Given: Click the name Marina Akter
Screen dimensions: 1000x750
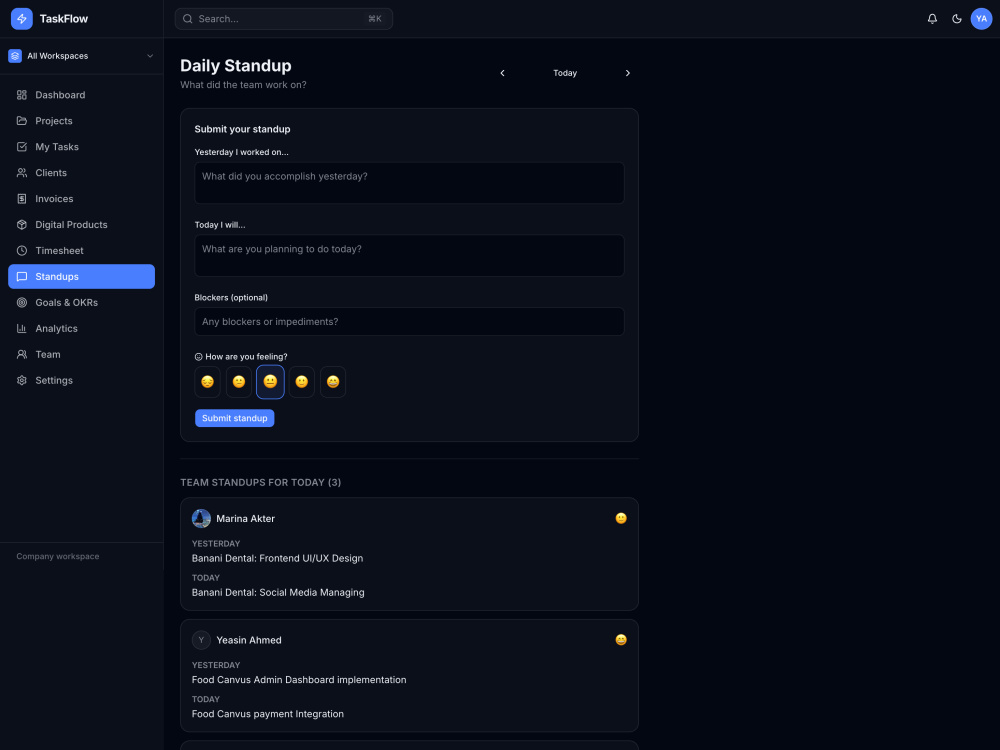Looking at the screenshot, I should [246, 518].
